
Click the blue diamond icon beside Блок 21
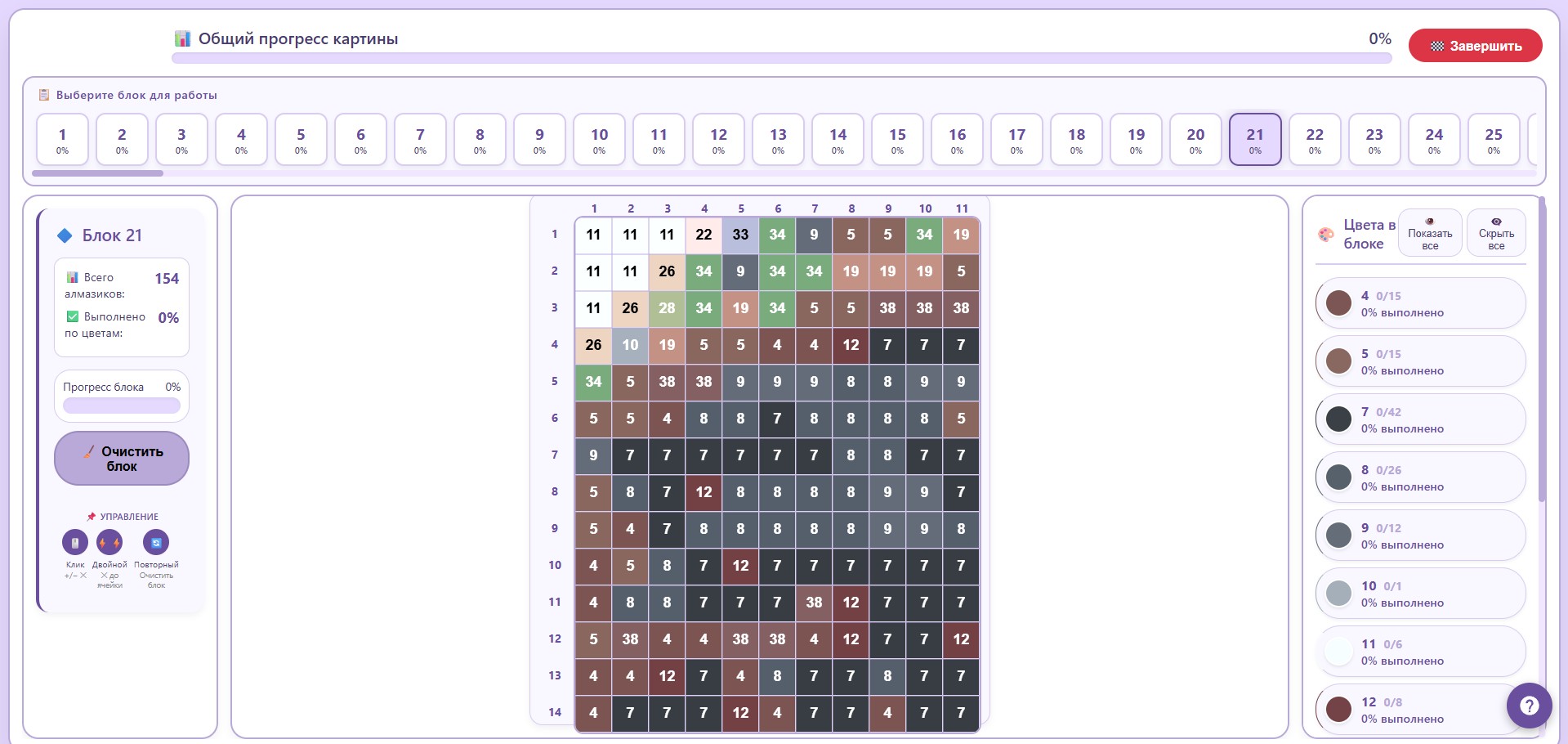click(x=65, y=235)
